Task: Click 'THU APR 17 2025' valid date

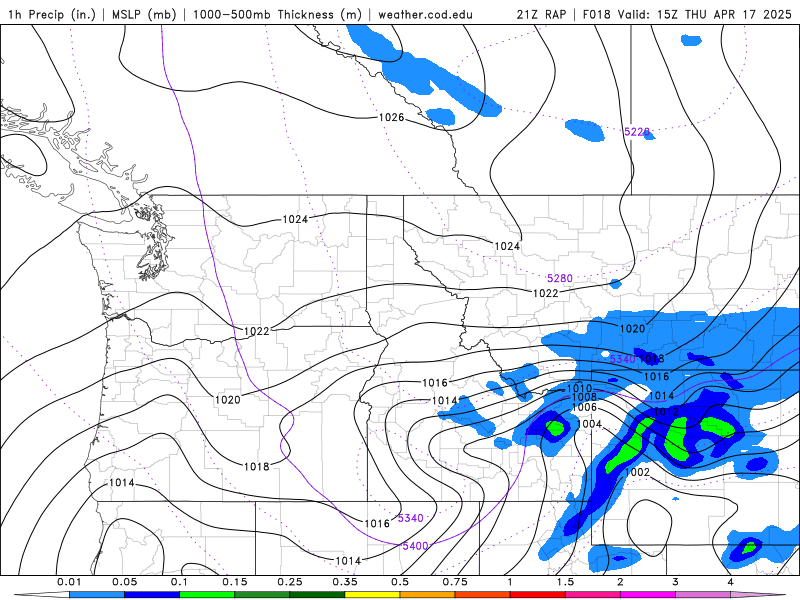Action: (x=738, y=14)
